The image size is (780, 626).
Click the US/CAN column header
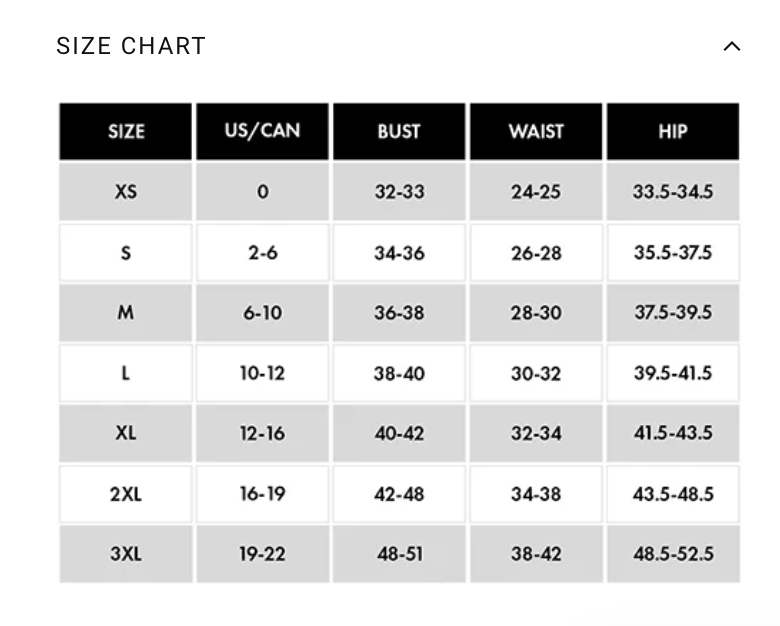pyautogui.click(x=263, y=131)
